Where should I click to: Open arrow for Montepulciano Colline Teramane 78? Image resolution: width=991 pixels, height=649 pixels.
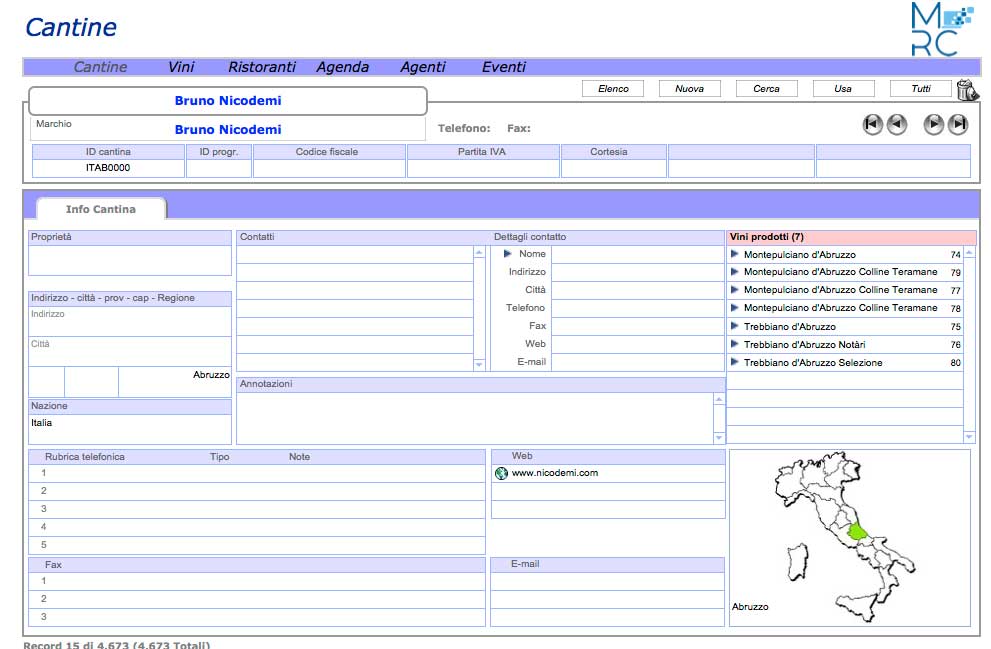tap(734, 308)
